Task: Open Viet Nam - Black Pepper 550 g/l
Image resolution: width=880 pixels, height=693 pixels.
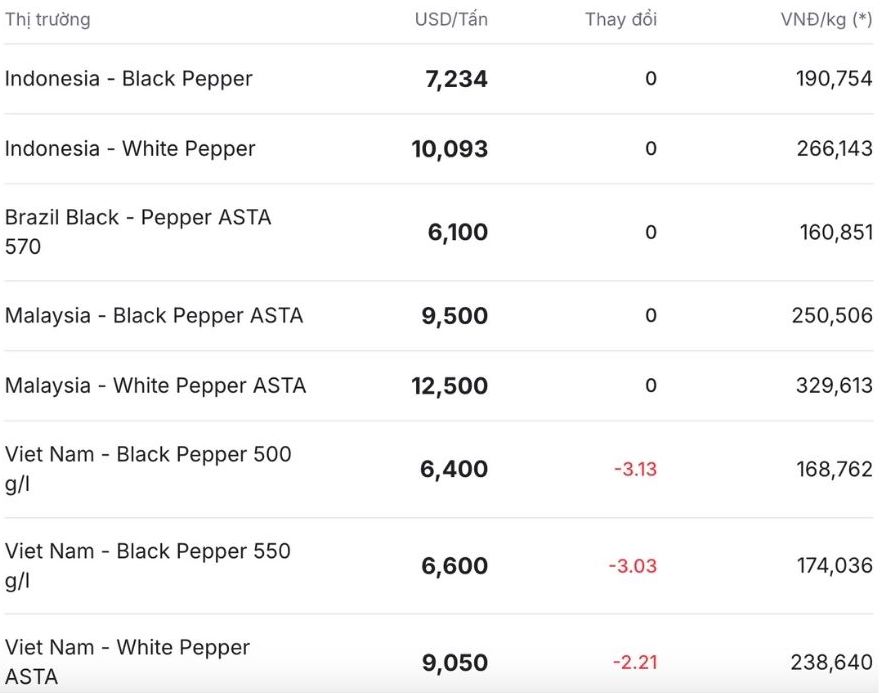Action: tap(148, 566)
